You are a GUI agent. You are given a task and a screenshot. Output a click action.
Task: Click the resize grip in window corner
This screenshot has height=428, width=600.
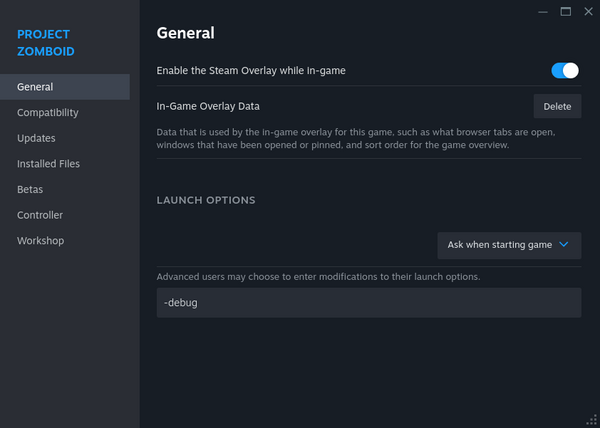[x=592, y=420]
